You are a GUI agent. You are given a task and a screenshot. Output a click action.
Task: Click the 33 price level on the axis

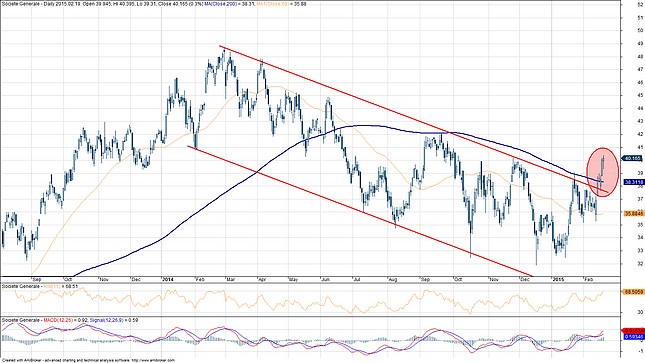640,250
